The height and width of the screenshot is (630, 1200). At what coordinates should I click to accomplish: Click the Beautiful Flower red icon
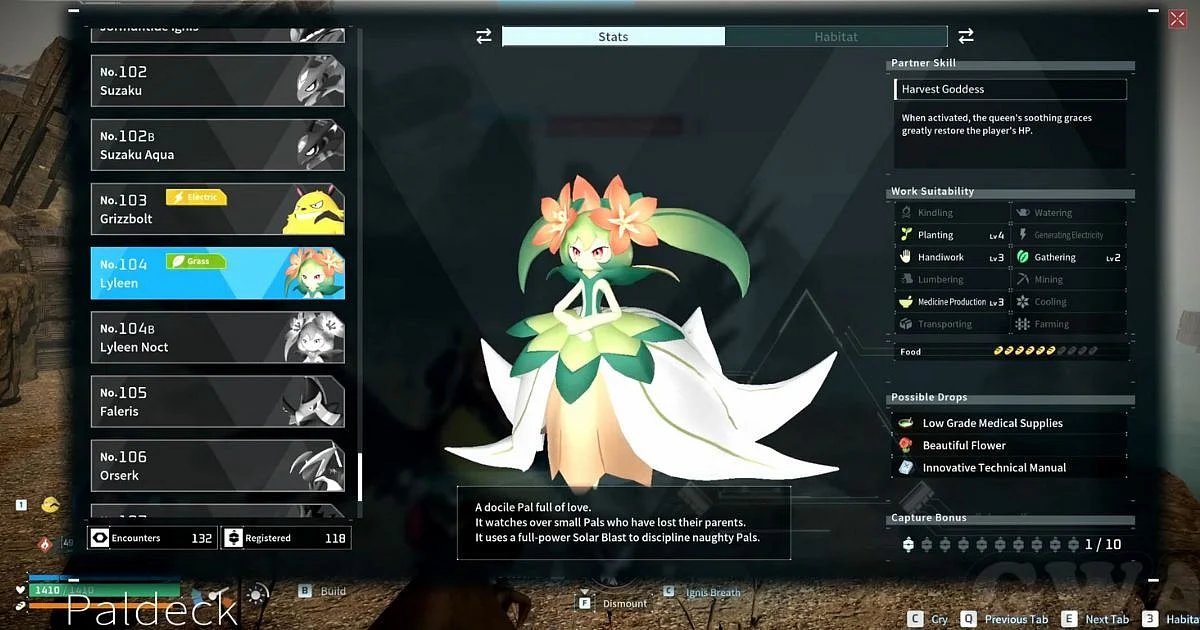pyautogui.click(x=906, y=445)
